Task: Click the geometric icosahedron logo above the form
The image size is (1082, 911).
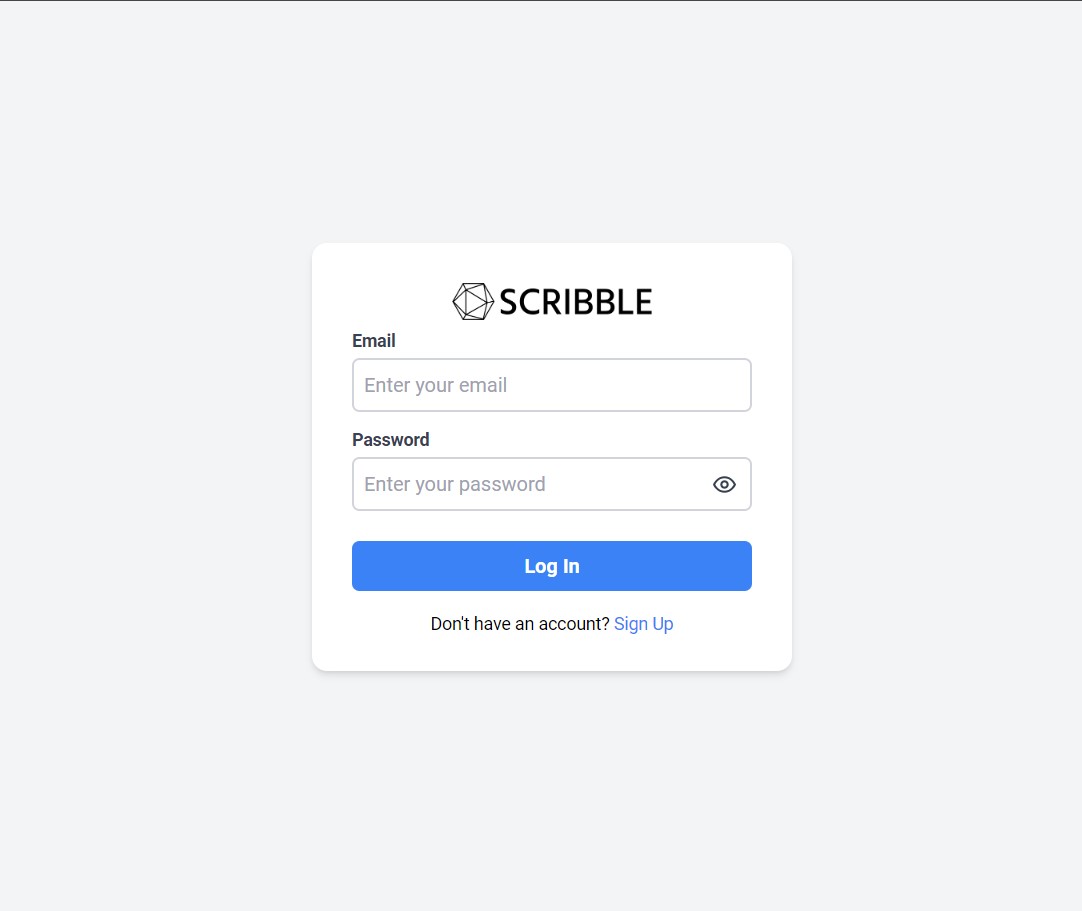Action: pyautogui.click(x=472, y=300)
